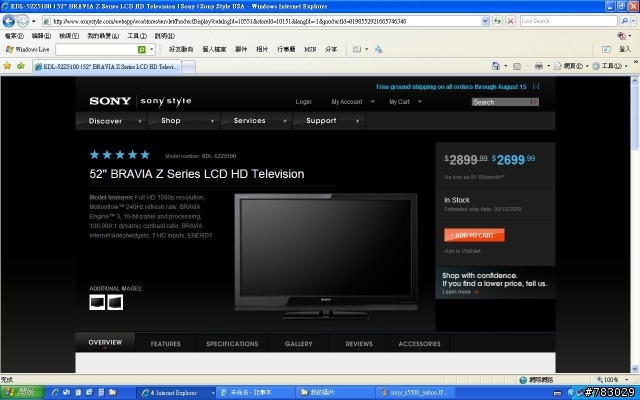Focus the Live Search box
This screenshot has height=400, width=640.
pyautogui.click(x=569, y=21)
